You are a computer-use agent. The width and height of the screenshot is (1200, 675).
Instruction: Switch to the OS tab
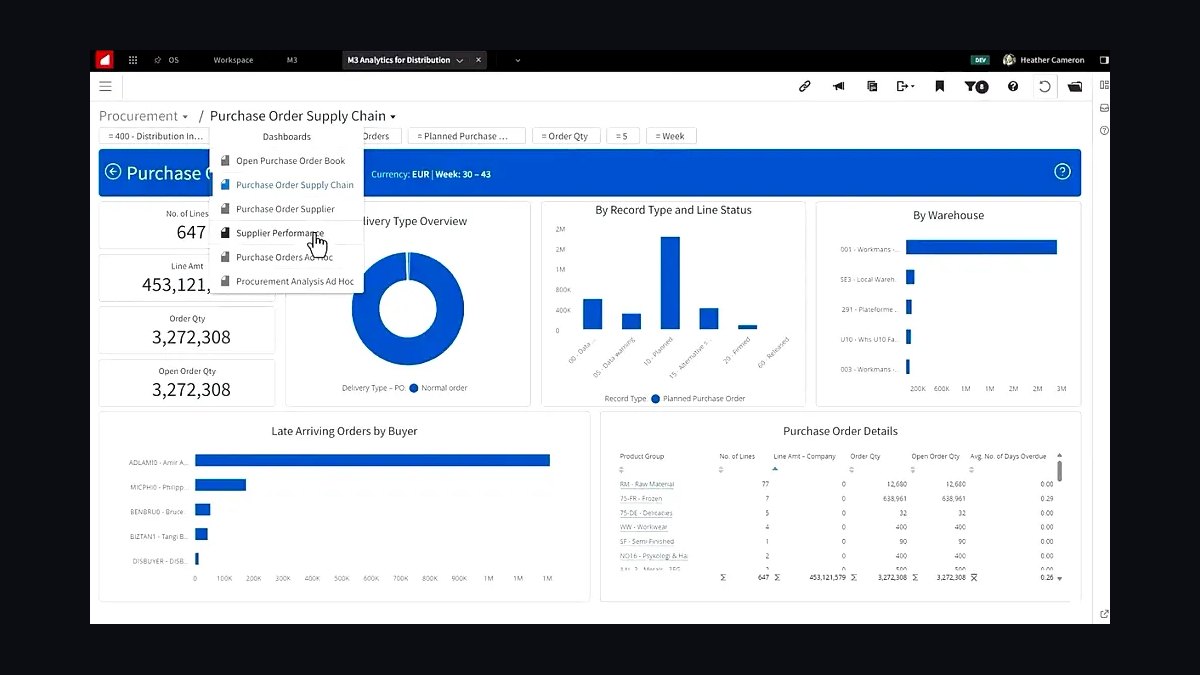point(173,60)
